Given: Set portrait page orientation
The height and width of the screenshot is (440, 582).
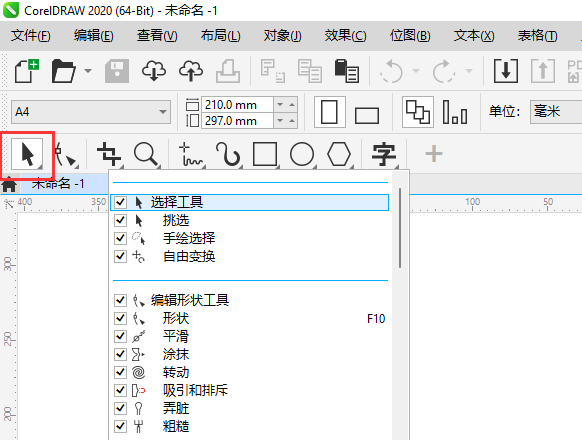Looking at the screenshot, I should pos(330,112).
